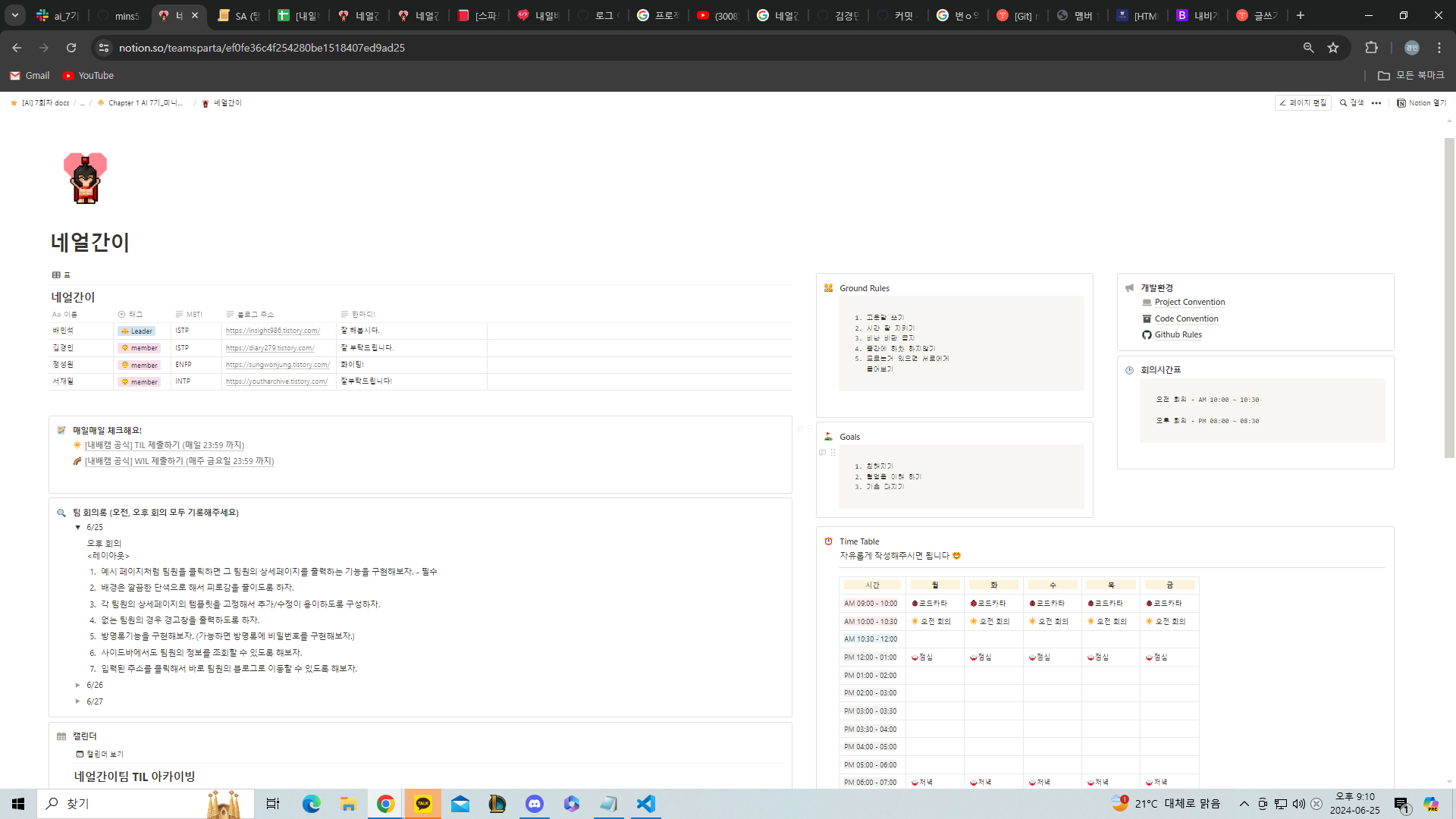Expand the 6/26 meeting notes toggle
Viewport: 1456px width, 819px height.
click(78, 686)
